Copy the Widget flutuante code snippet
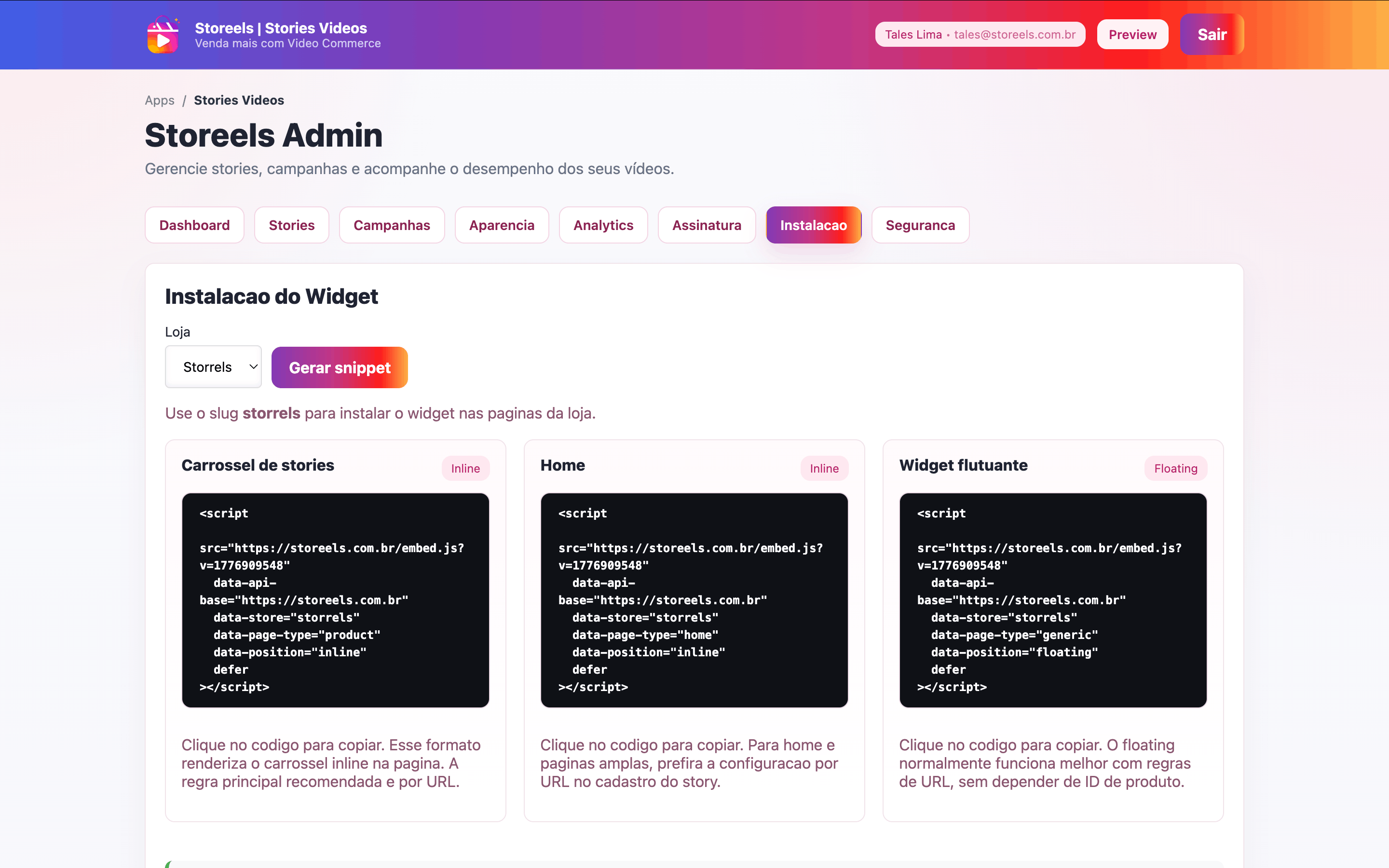1389x868 pixels. point(1053,600)
